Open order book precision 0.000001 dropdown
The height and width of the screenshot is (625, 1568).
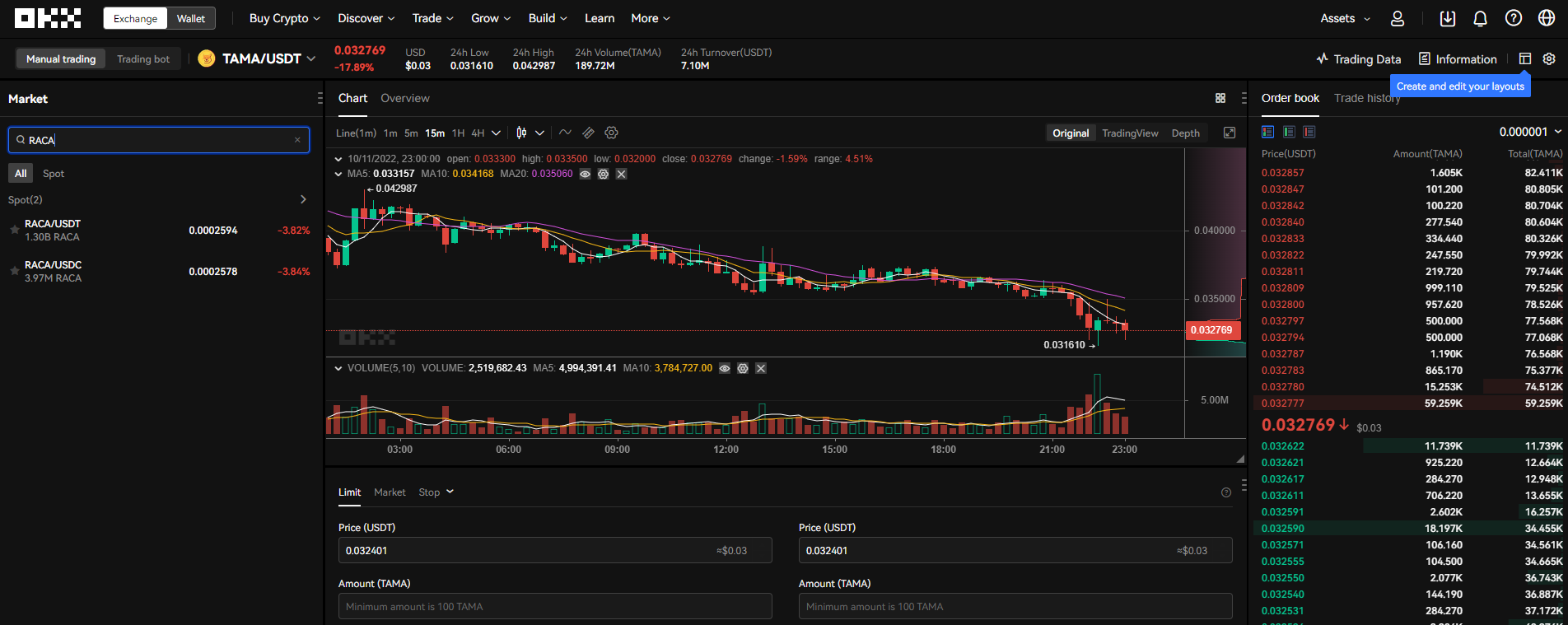click(x=1530, y=132)
